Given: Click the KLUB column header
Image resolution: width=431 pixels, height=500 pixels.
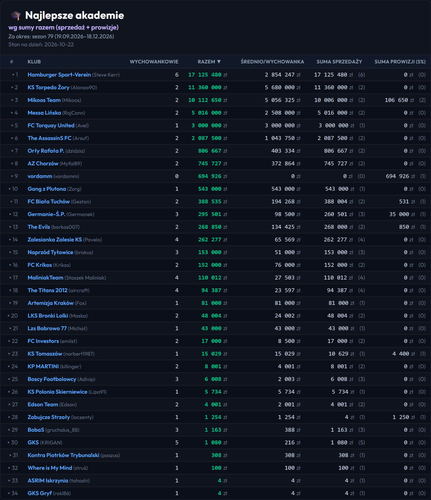Looking at the screenshot, I should pos(34,62).
